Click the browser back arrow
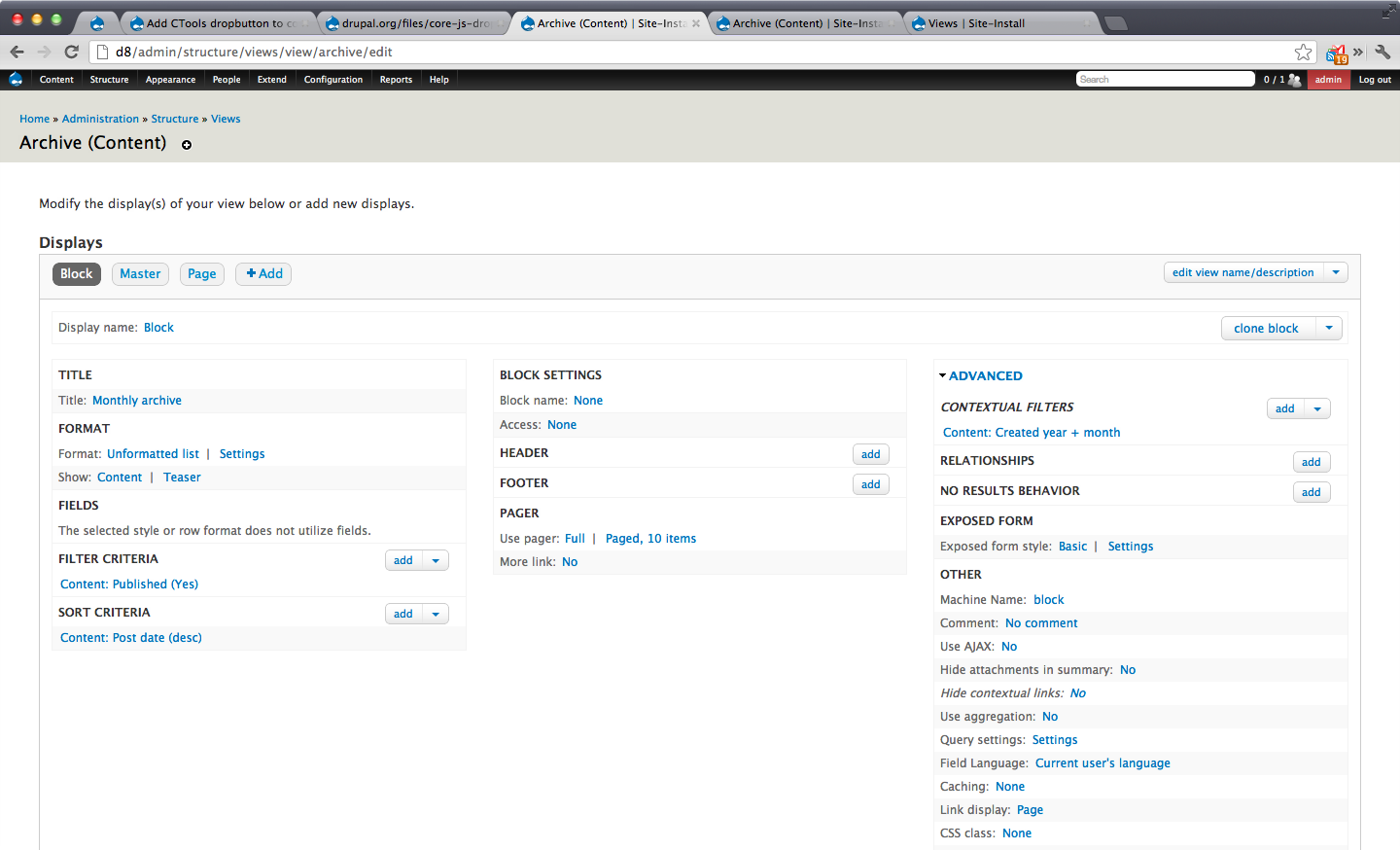The width and height of the screenshot is (1400, 850). (x=17, y=52)
